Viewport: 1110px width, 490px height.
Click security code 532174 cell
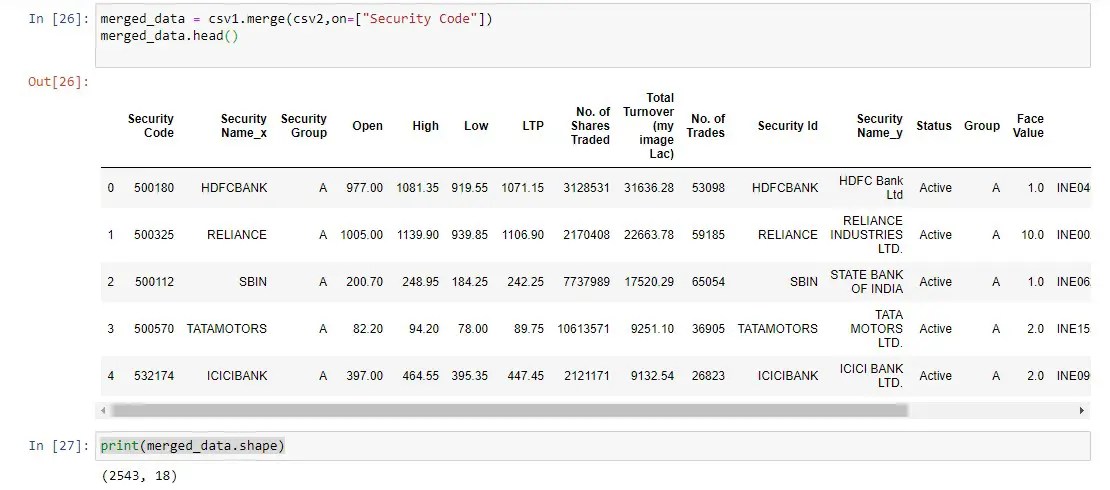coord(154,375)
